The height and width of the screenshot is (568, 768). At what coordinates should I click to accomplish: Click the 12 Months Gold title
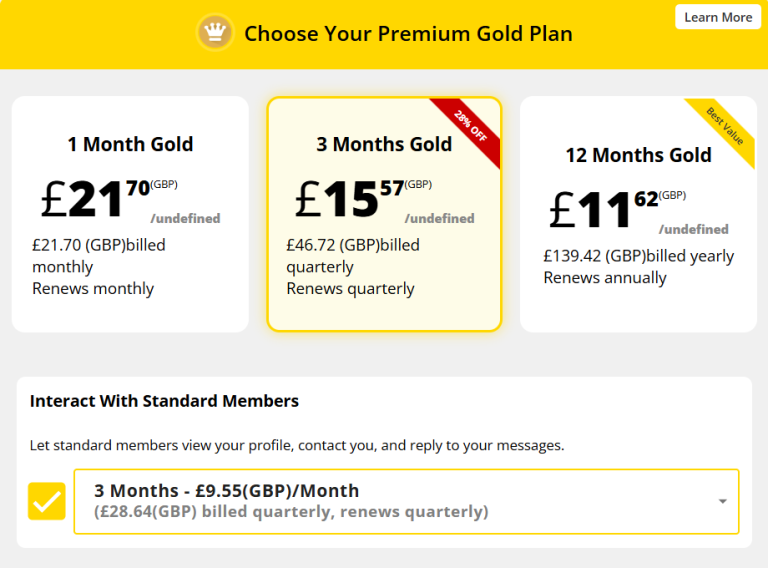pos(638,155)
